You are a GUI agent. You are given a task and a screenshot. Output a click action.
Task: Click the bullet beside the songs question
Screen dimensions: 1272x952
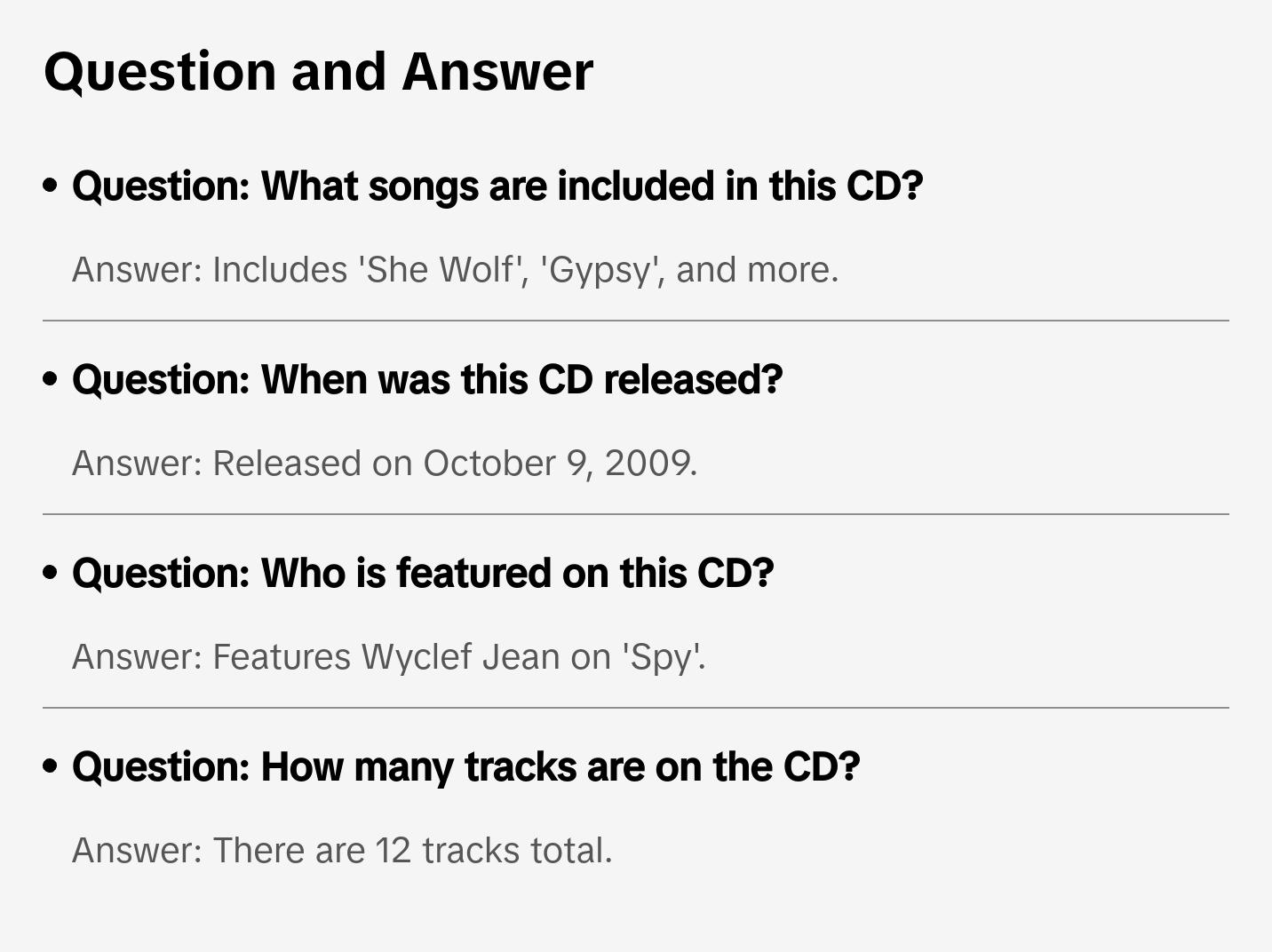51,186
